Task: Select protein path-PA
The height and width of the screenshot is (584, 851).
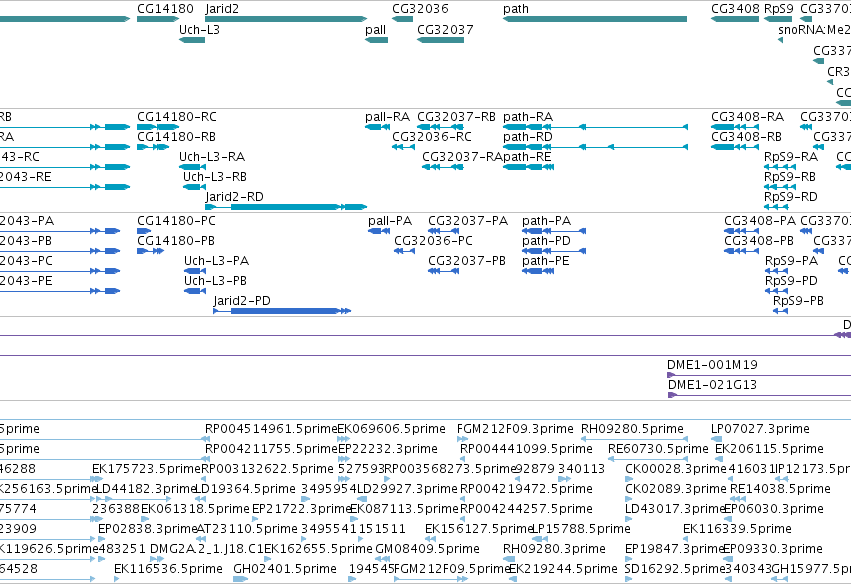Action: click(554, 231)
